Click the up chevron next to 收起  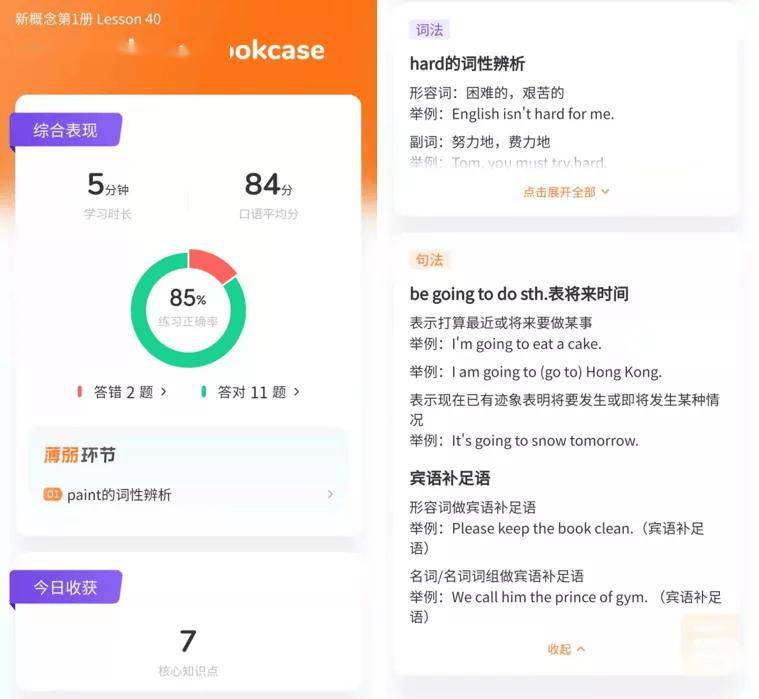click(581, 649)
